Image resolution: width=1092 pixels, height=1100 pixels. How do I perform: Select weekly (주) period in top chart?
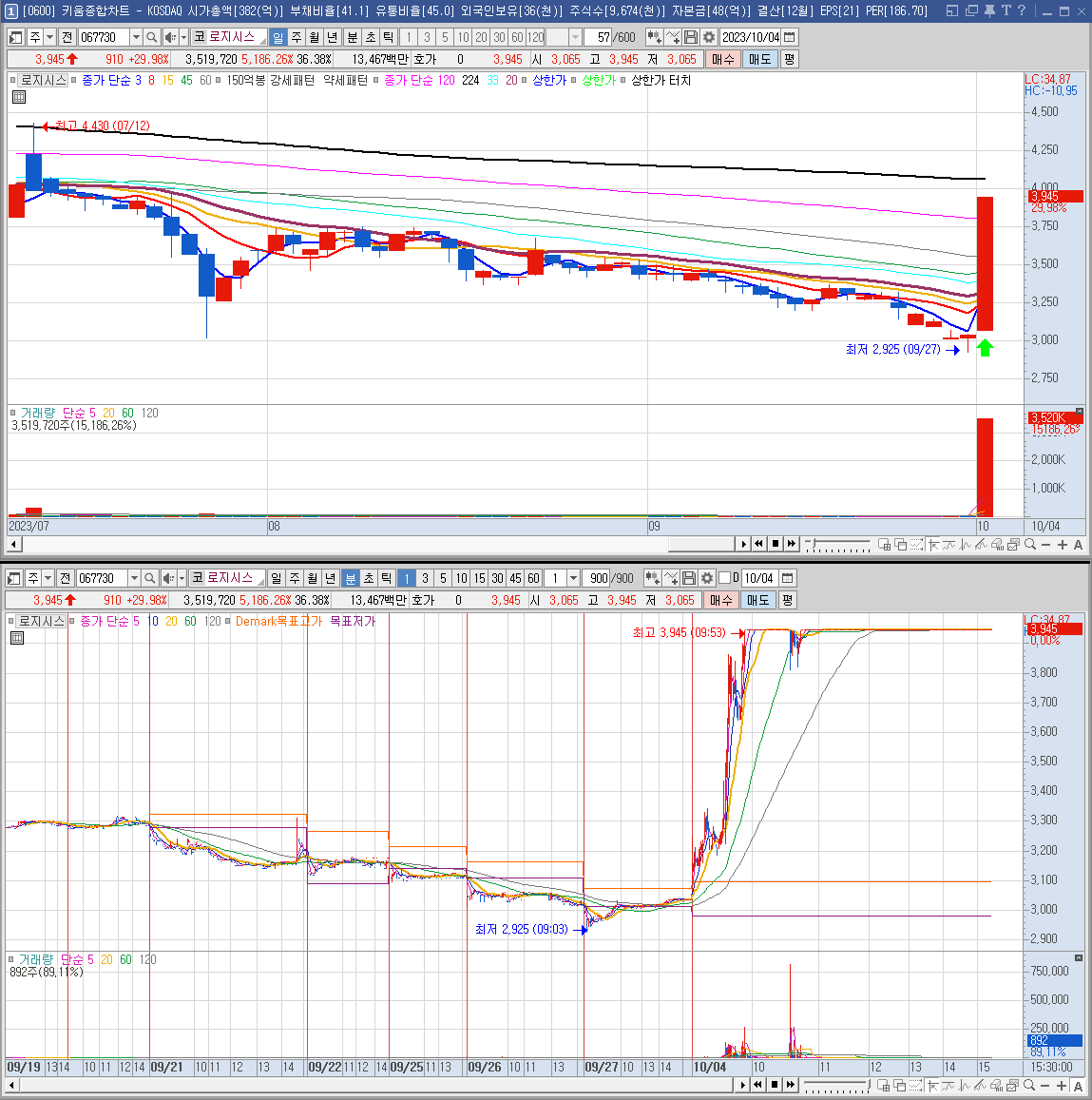click(297, 37)
